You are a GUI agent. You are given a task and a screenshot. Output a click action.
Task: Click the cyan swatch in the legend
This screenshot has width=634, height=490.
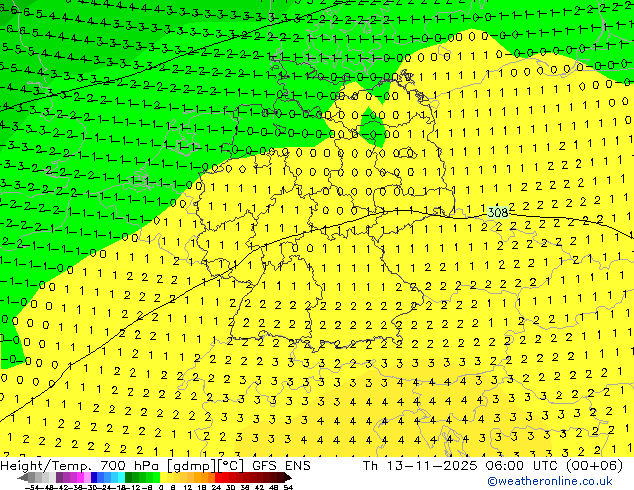[122, 477]
